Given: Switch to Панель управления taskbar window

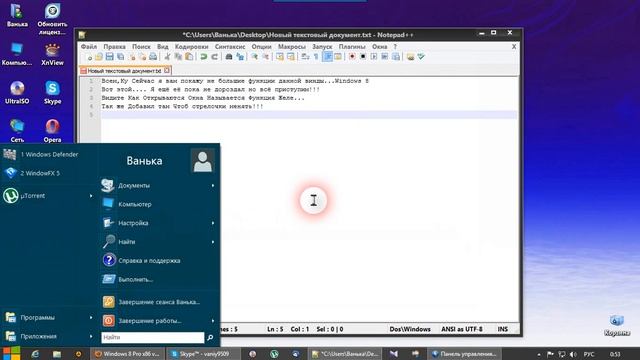Looking at the screenshot, I should (464, 354).
